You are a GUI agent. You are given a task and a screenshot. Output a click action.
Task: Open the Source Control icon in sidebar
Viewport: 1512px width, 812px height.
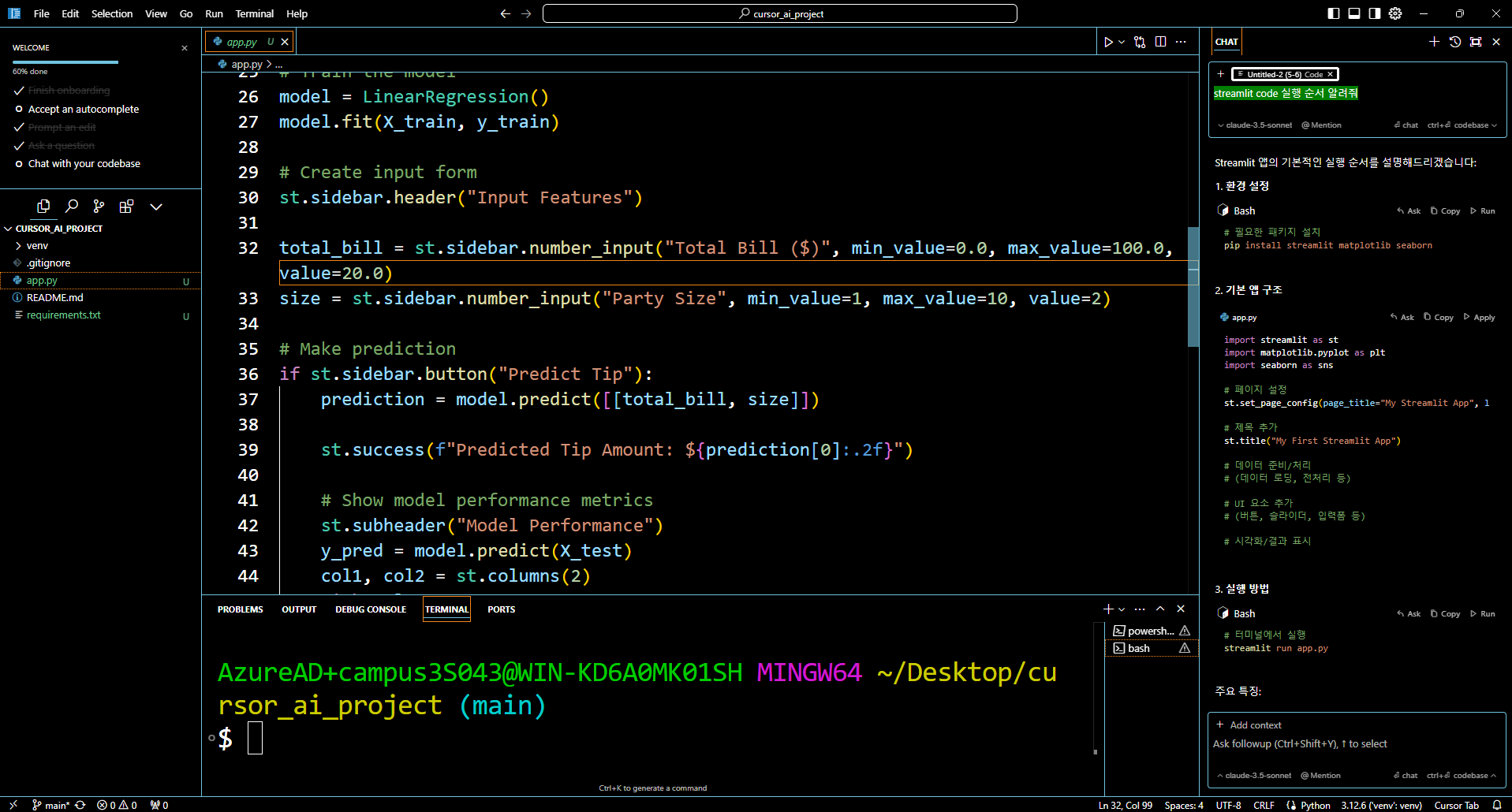[x=99, y=206]
